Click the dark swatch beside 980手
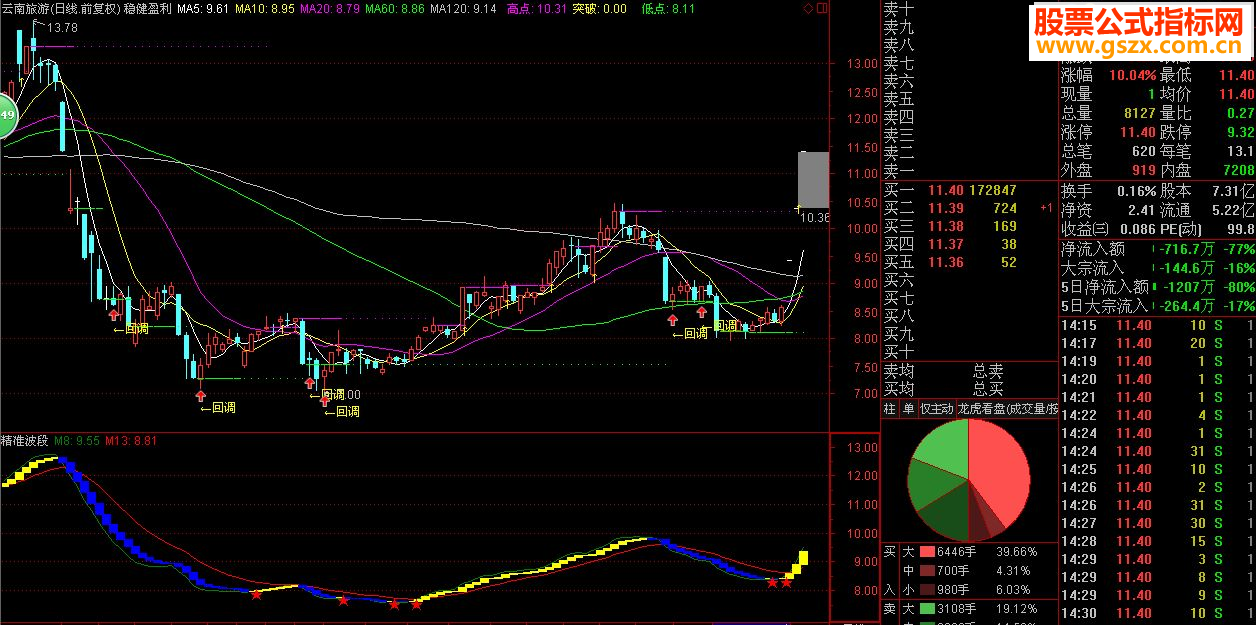Image resolution: width=1256 pixels, height=625 pixels. click(x=927, y=589)
